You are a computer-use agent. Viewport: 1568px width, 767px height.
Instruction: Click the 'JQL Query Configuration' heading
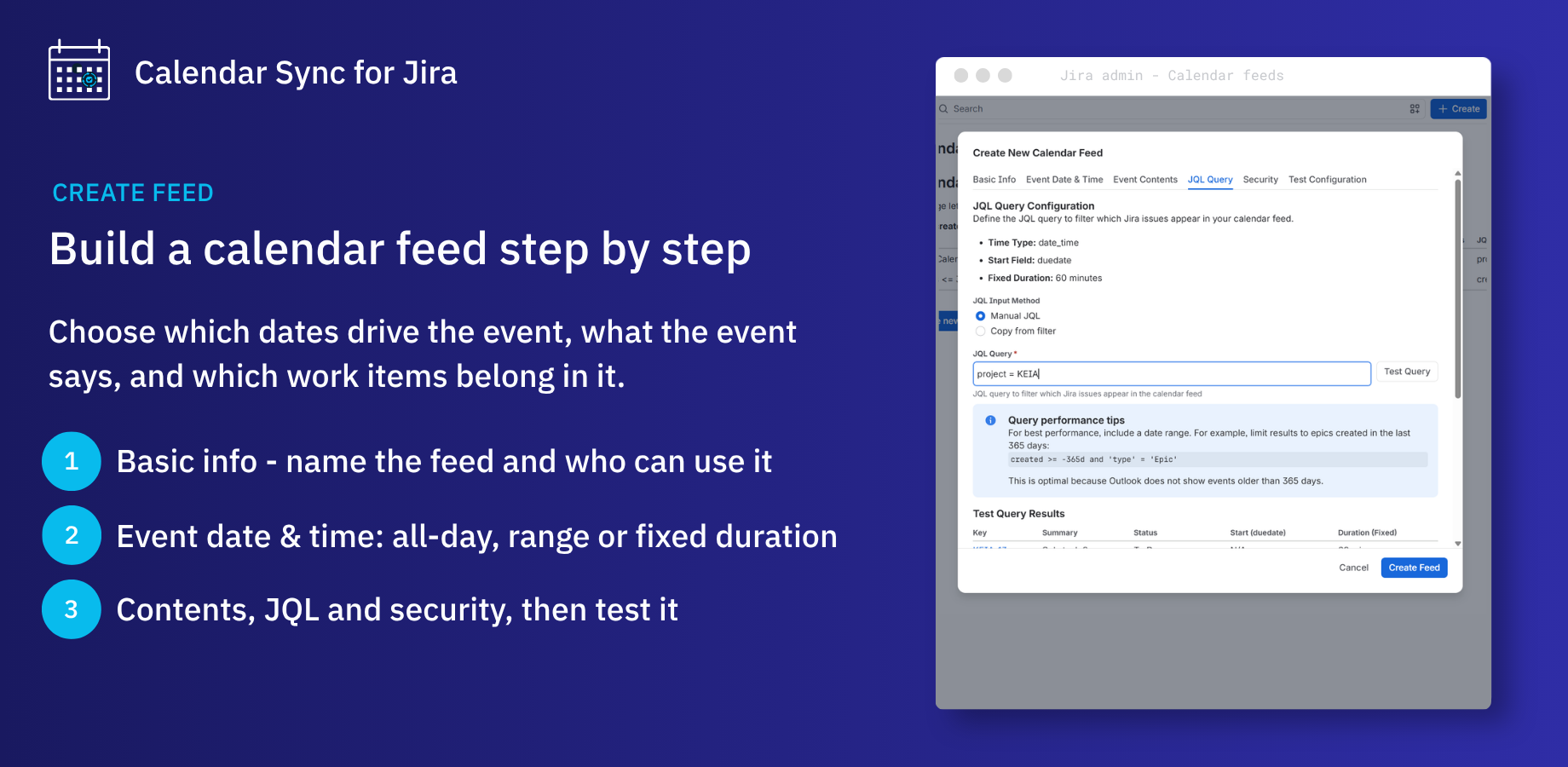pos(1033,206)
